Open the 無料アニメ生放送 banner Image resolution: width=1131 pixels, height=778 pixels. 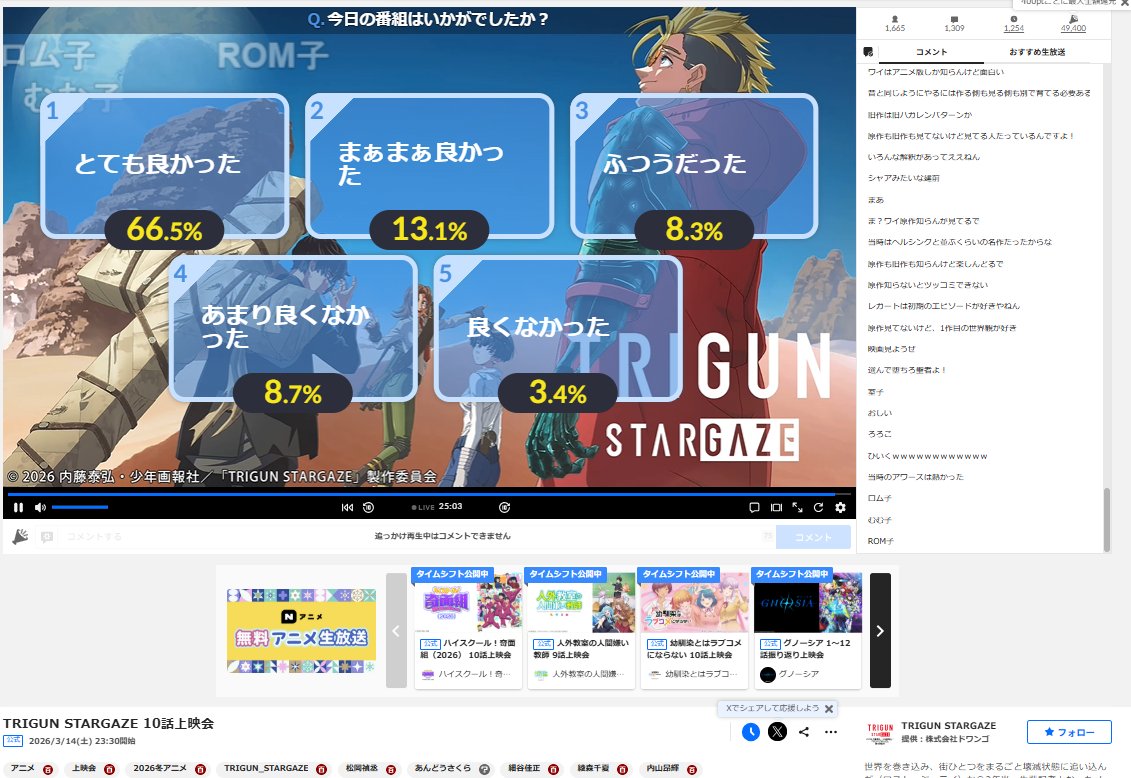tap(302, 631)
